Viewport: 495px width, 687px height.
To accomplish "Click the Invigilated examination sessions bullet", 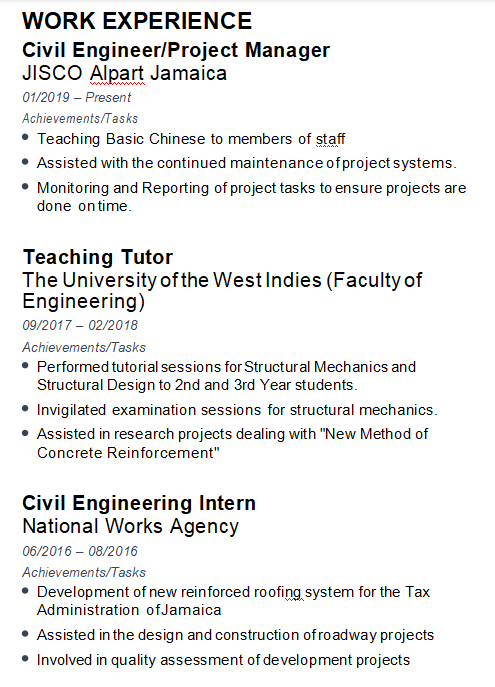I will click(237, 410).
